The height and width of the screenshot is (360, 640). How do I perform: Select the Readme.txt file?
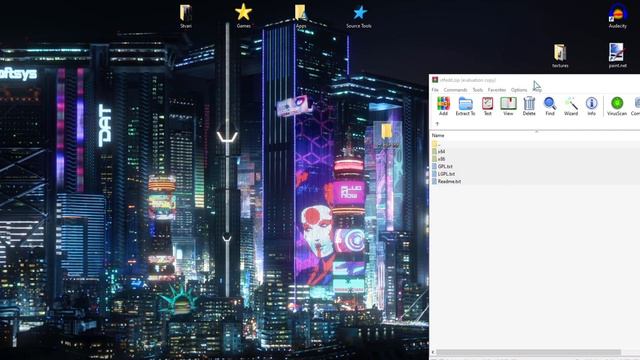[x=535, y=181]
